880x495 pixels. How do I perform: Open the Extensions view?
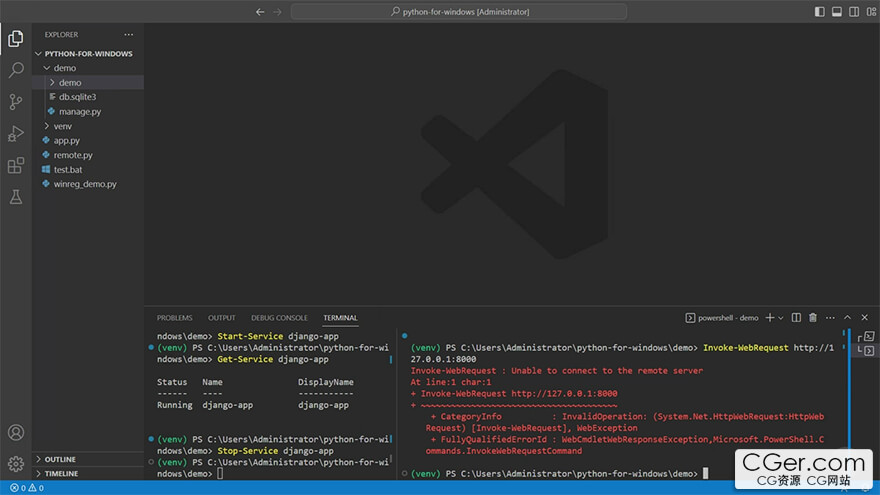click(x=16, y=165)
